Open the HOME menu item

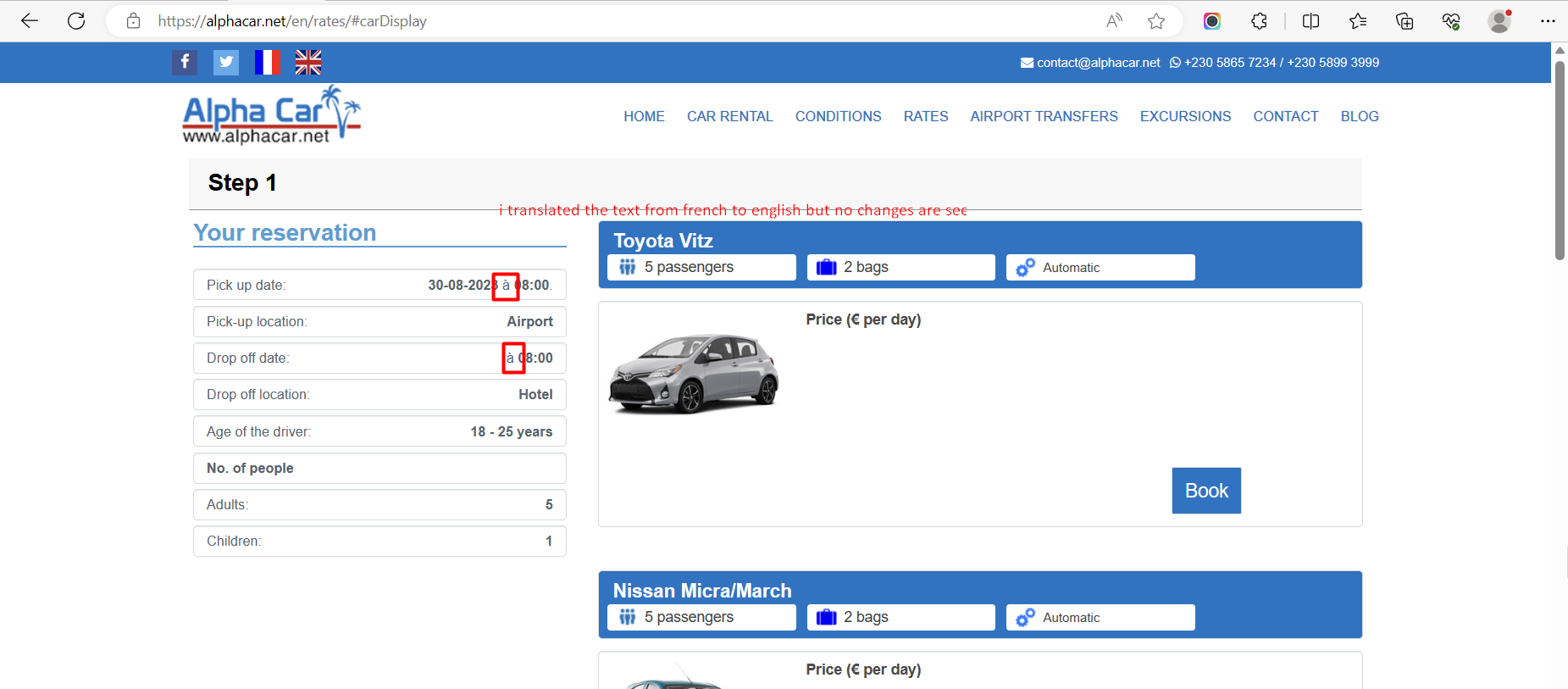(644, 116)
